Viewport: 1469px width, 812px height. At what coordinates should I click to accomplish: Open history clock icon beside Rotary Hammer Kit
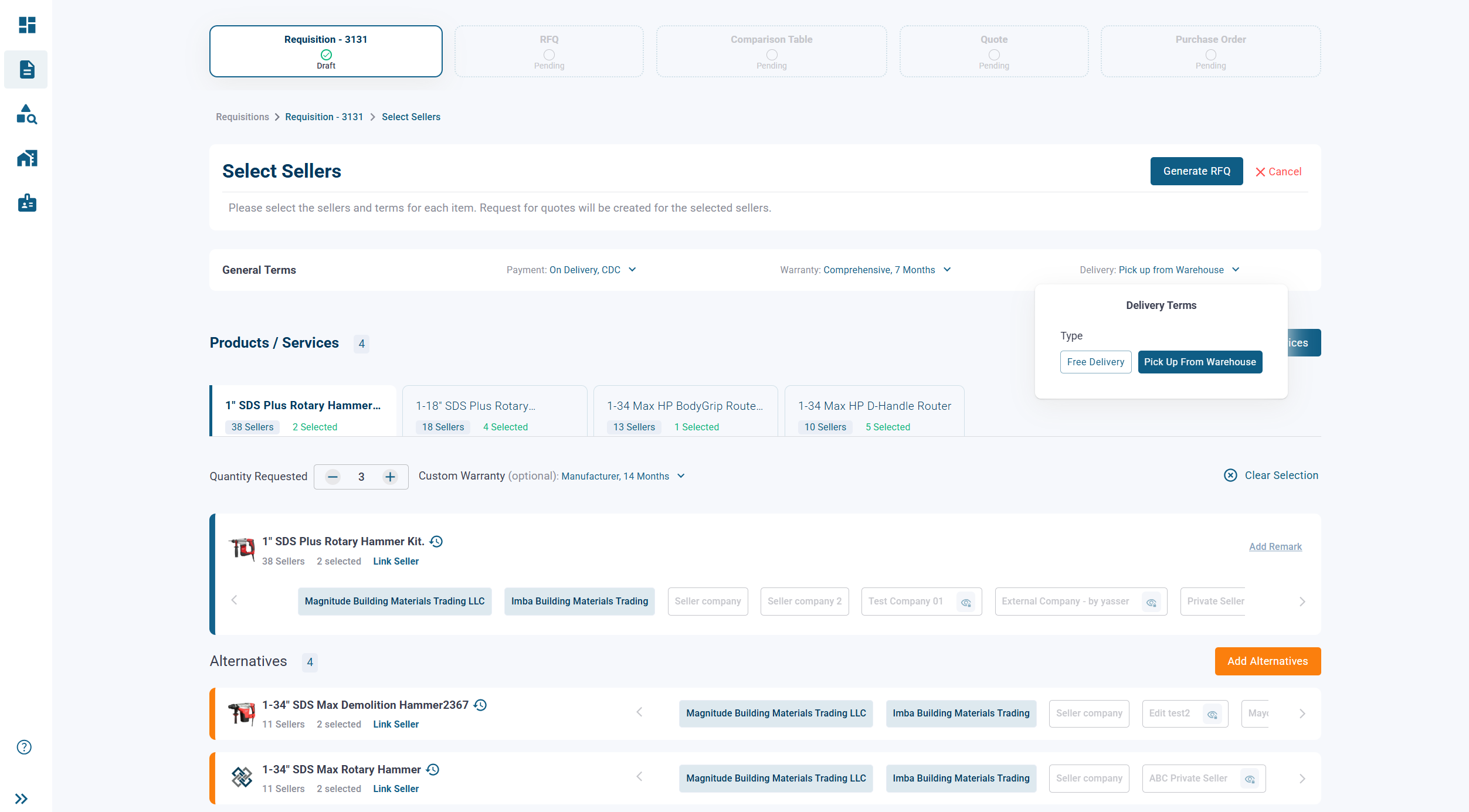click(436, 541)
